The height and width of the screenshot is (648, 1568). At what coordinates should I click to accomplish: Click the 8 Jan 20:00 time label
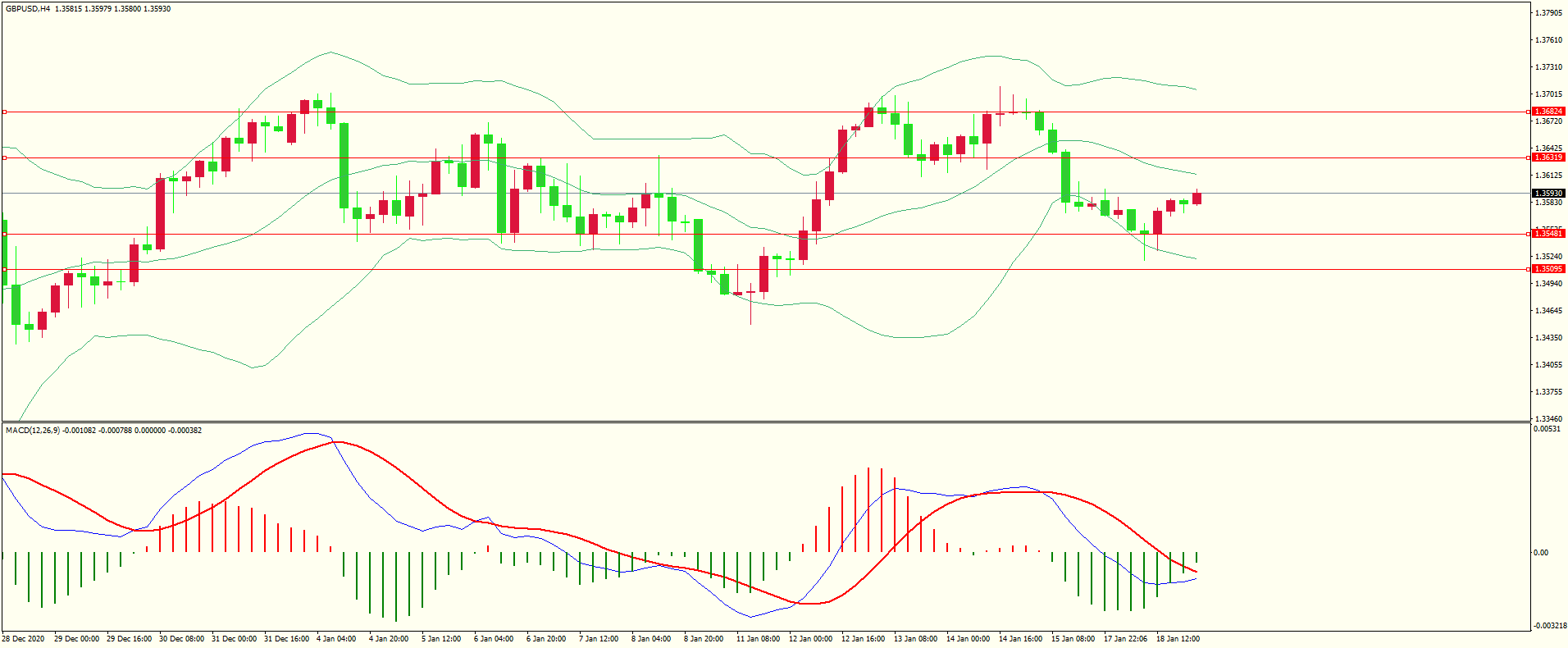pos(704,639)
